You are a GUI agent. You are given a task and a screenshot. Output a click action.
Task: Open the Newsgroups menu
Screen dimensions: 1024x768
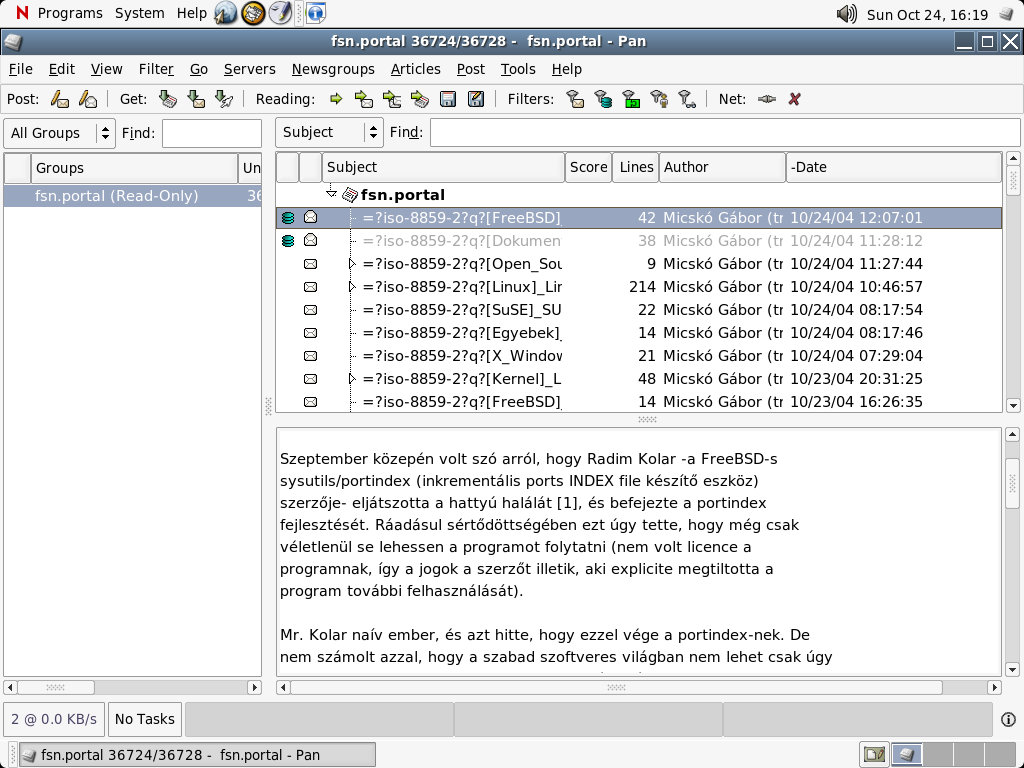point(333,69)
